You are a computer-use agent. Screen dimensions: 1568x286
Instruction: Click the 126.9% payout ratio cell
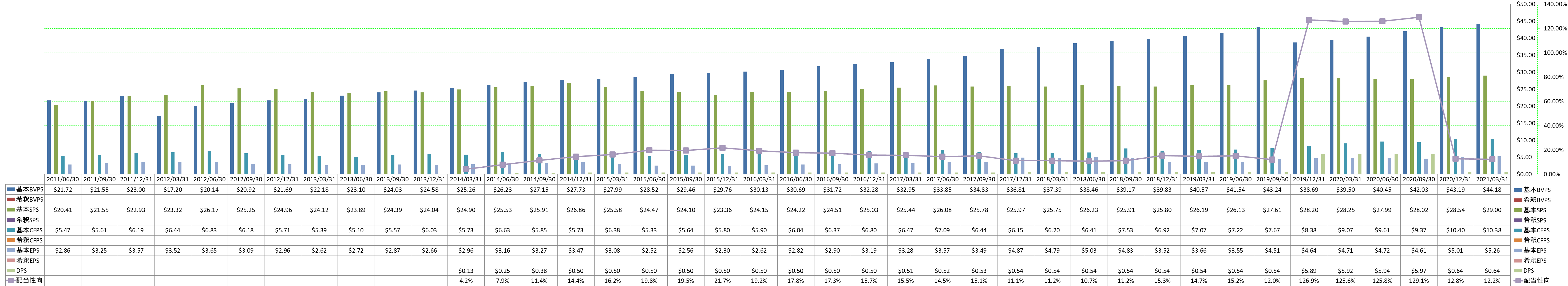[x=1309, y=280]
